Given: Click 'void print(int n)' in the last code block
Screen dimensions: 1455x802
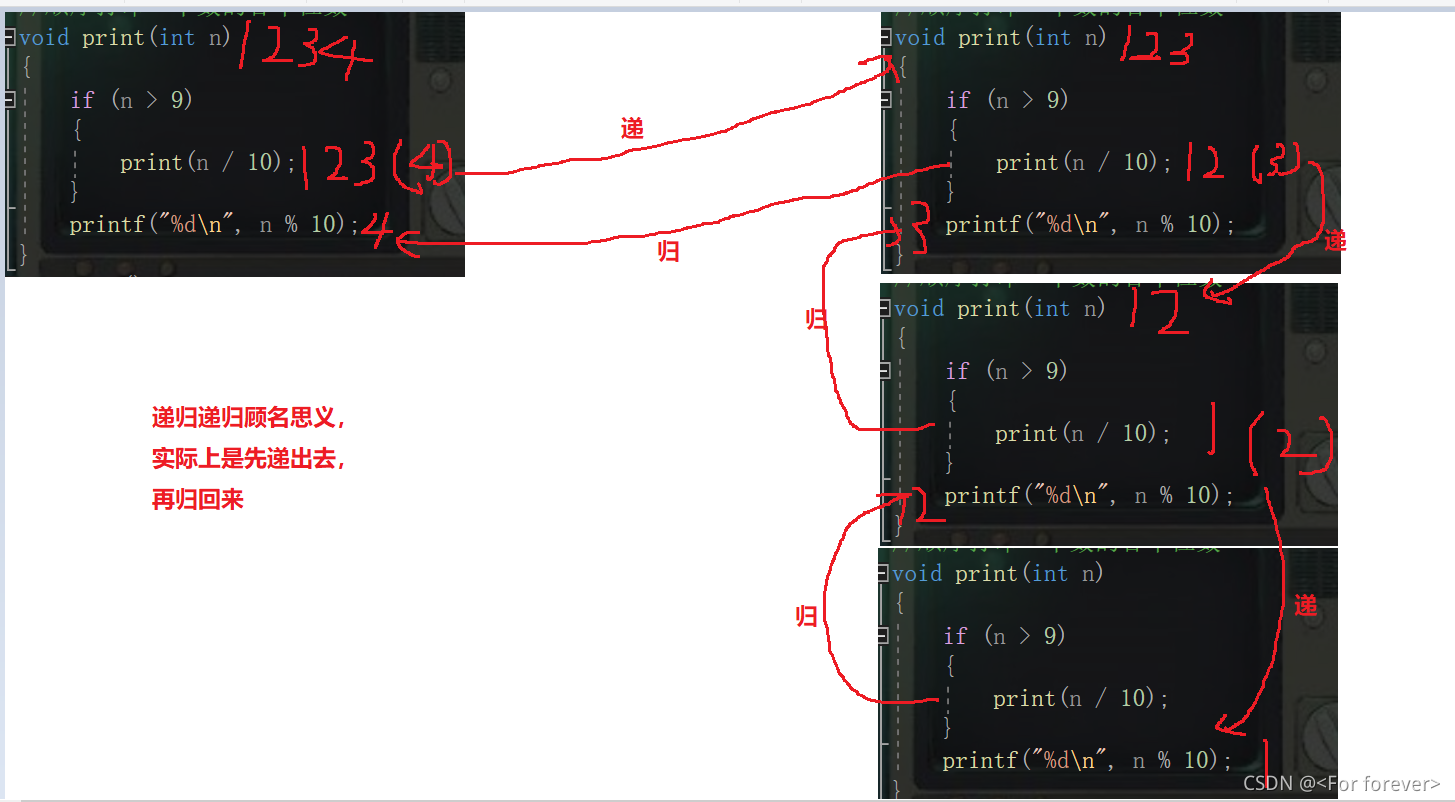Looking at the screenshot, I should [x=998, y=573].
